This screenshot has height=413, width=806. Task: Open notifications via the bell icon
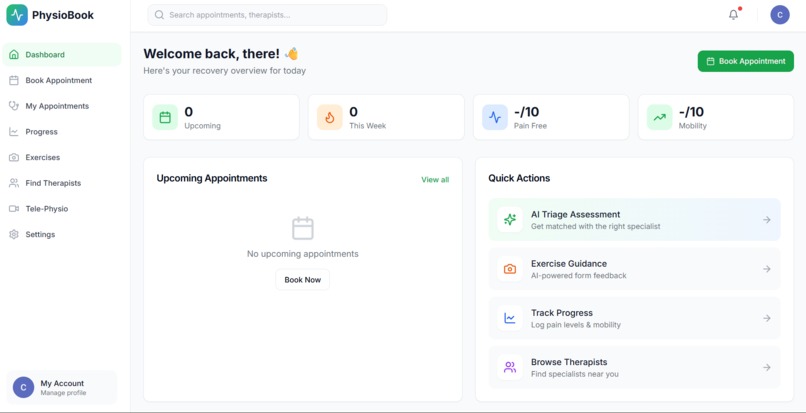(734, 15)
